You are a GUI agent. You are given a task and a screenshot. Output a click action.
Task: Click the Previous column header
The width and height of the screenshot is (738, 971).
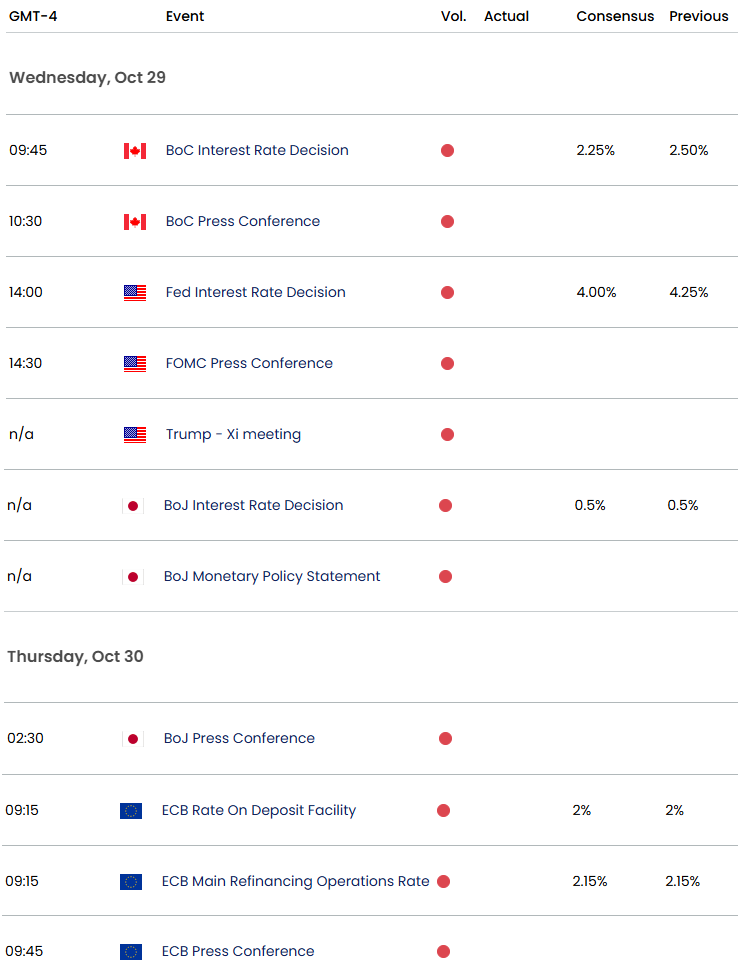tap(698, 17)
